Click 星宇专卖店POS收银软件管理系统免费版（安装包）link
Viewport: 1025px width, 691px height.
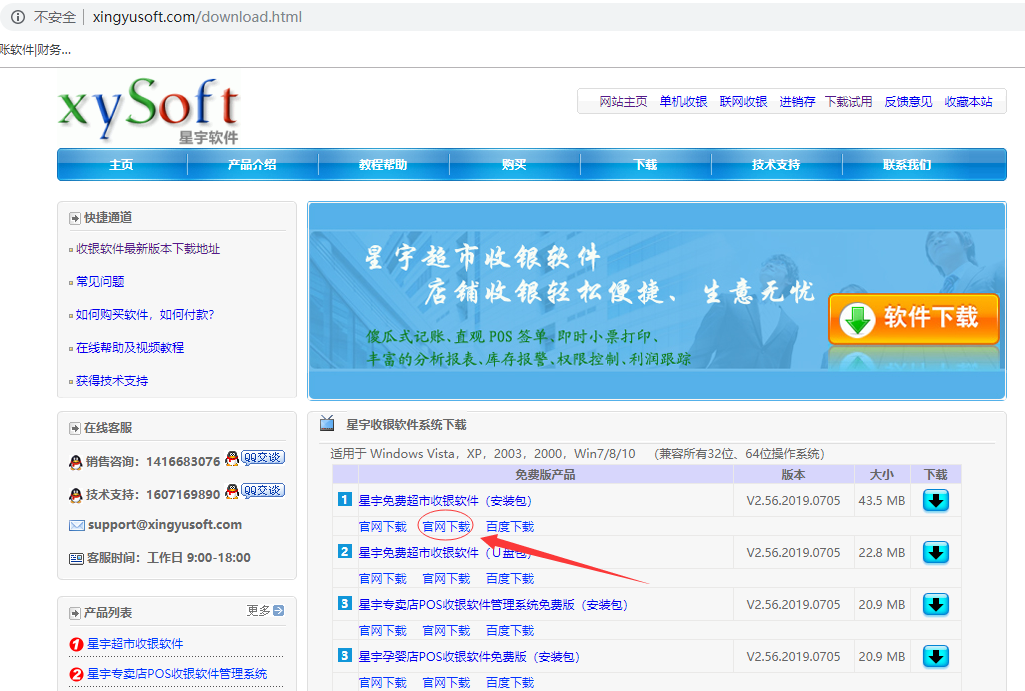pos(494,605)
